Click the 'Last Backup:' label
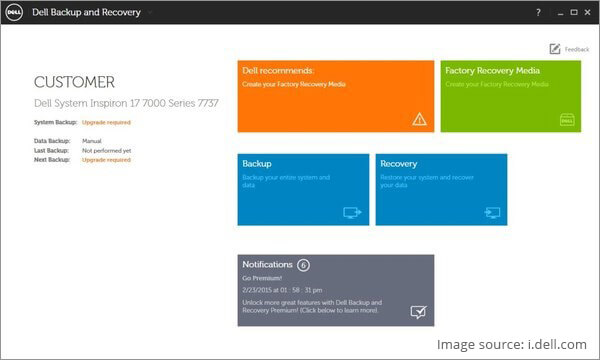Image resolution: width=600 pixels, height=360 pixels. (x=51, y=151)
